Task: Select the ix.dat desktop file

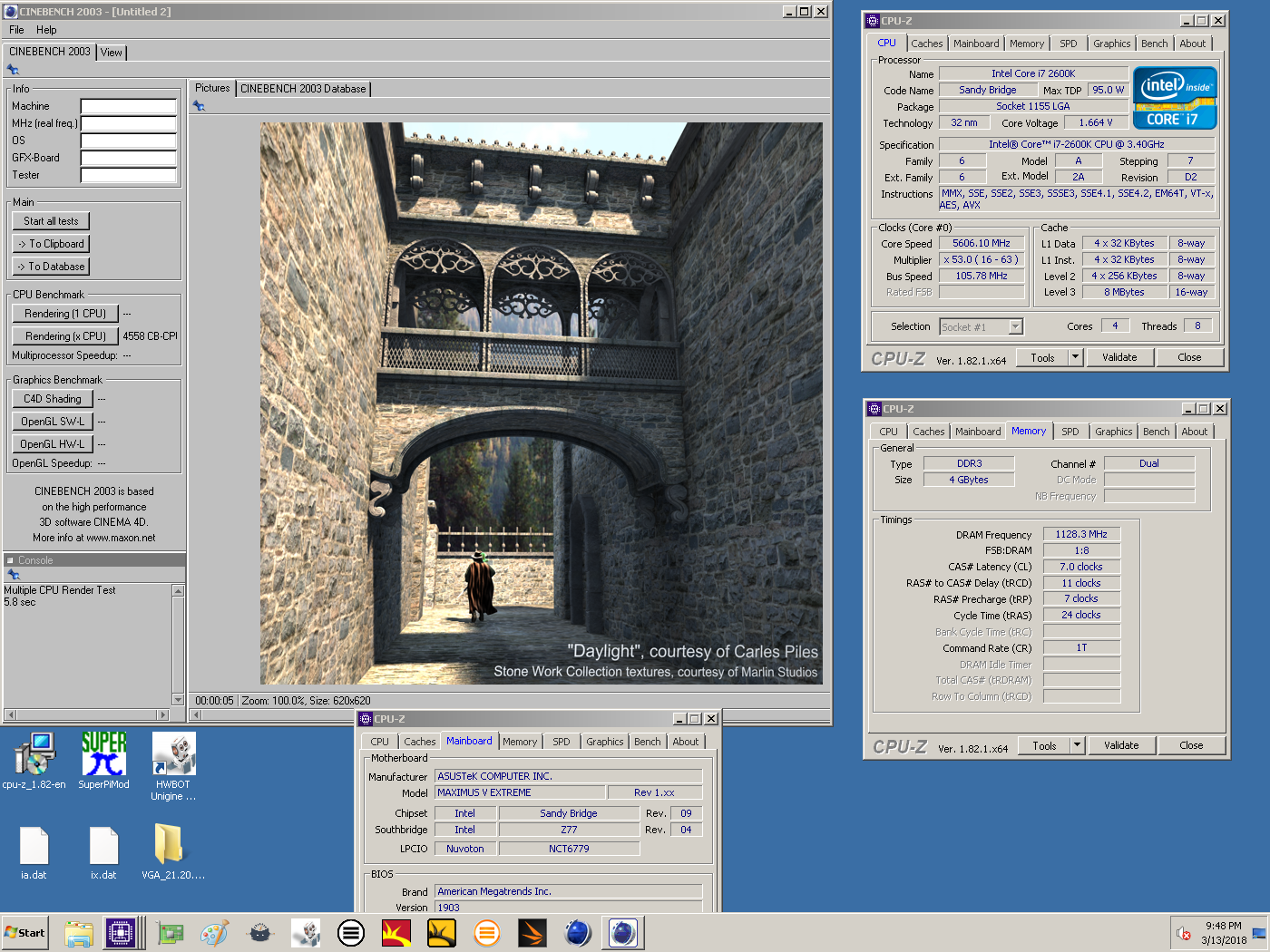Action: [103, 853]
